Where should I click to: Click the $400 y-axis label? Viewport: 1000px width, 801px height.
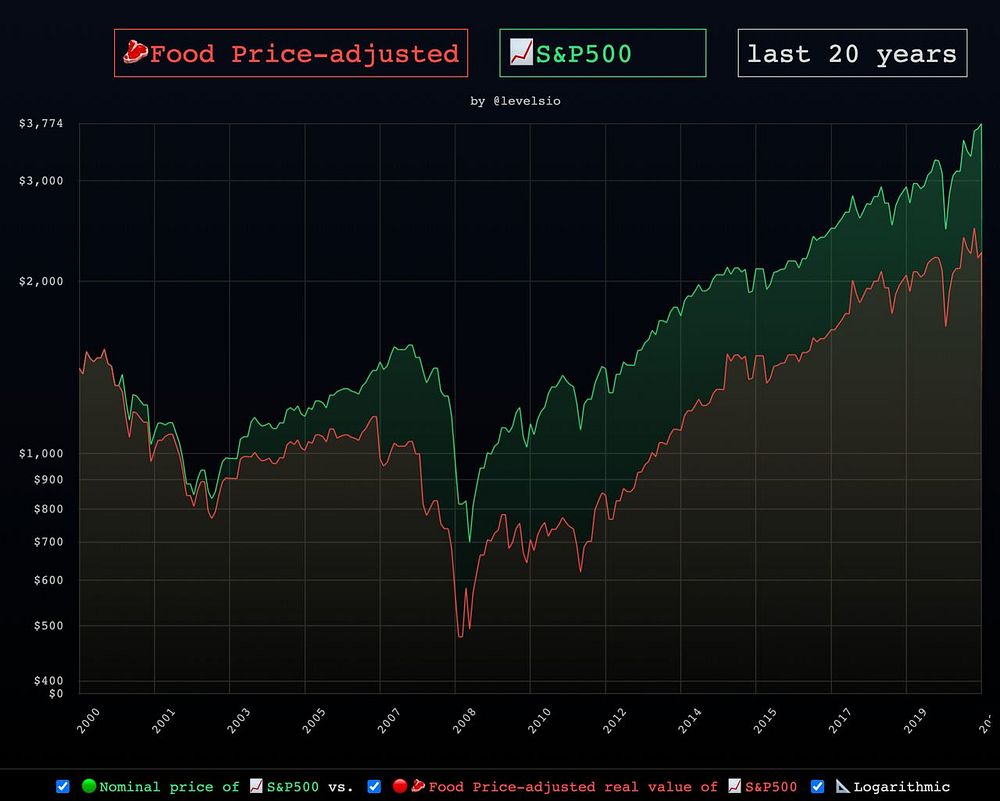pos(48,680)
